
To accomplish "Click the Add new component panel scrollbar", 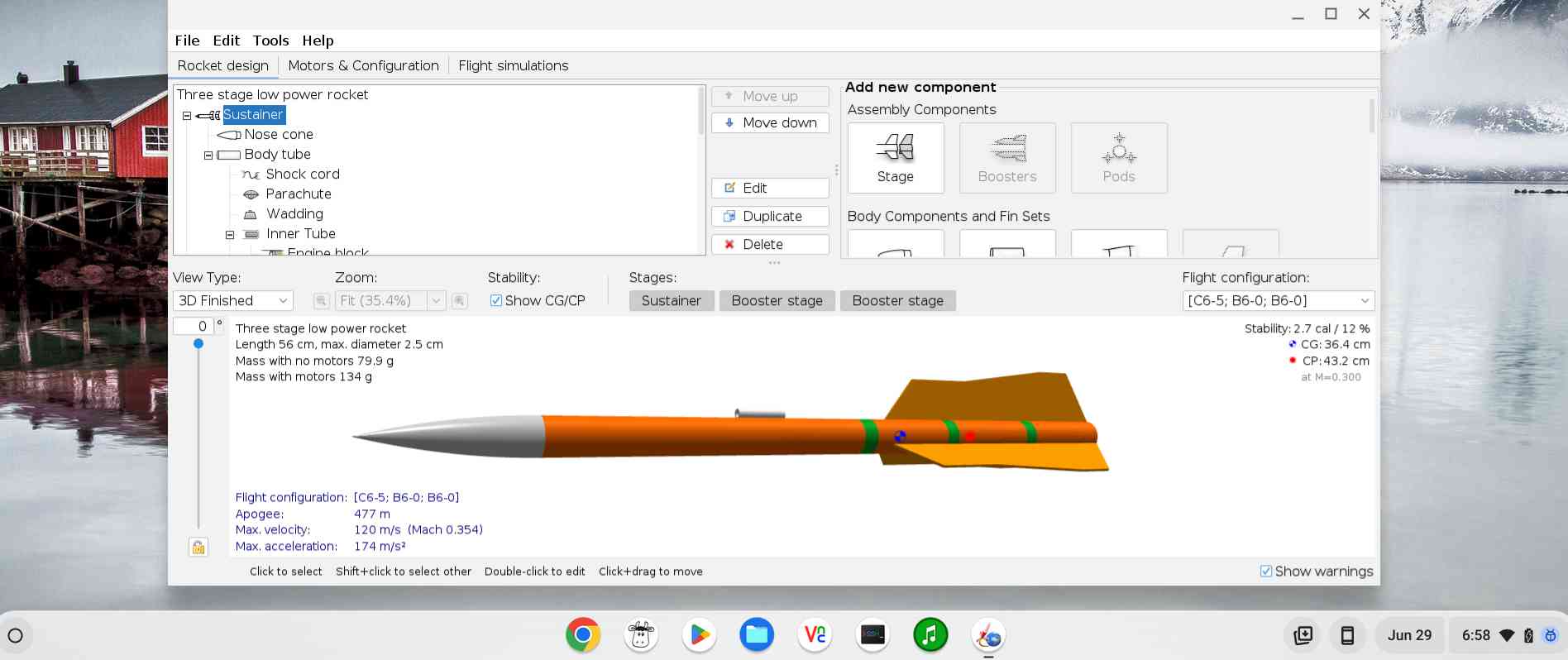I will click(1372, 116).
